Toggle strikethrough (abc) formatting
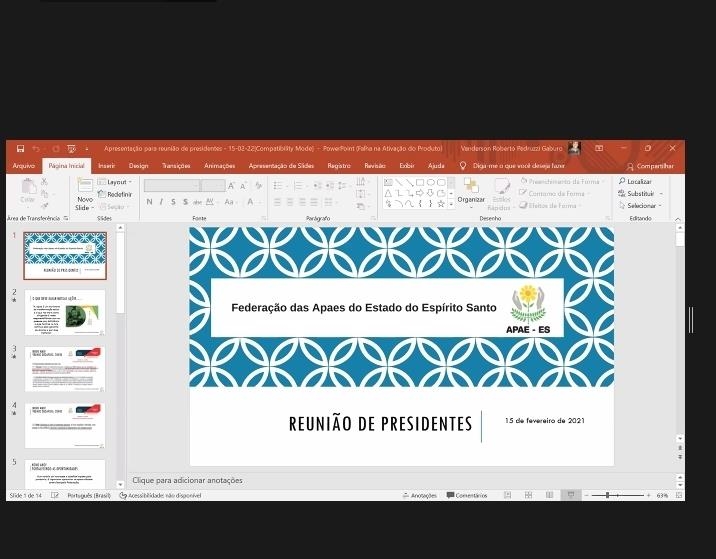Viewport: 716px width, 559px height. pos(197,202)
